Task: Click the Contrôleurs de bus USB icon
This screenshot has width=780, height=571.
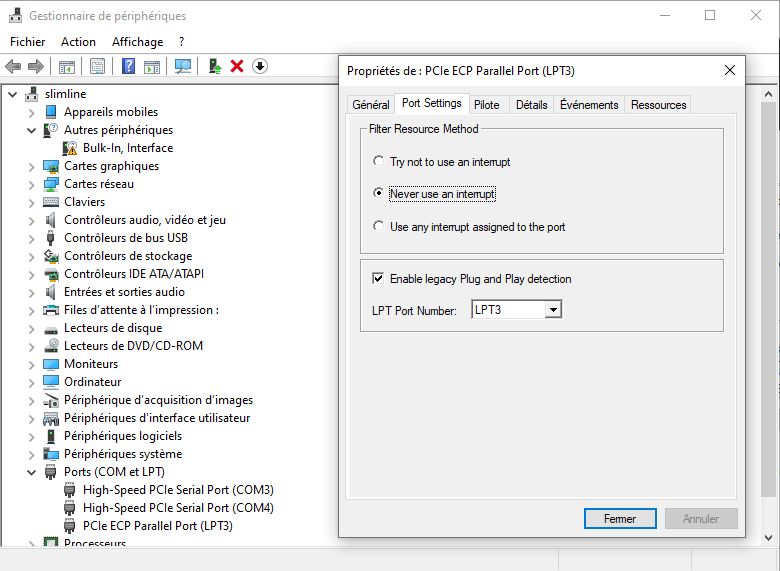Action: click(51, 238)
